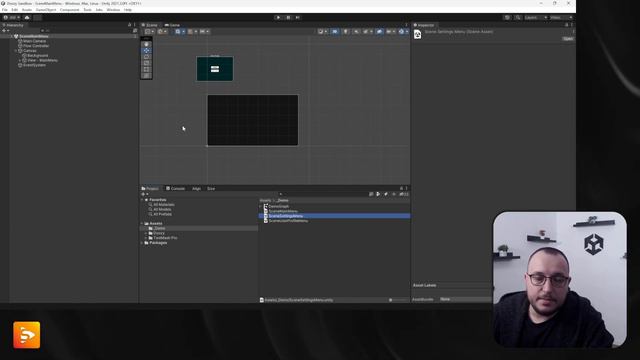Open the grid snapping control in Scene toolbar
640x360 pixels.
coord(192,31)
